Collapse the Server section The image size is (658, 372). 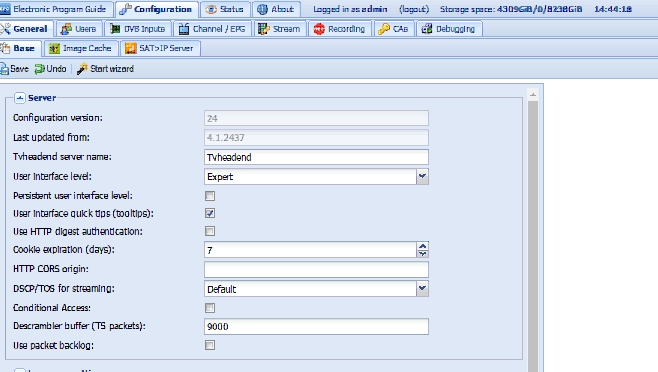(20, 98)
